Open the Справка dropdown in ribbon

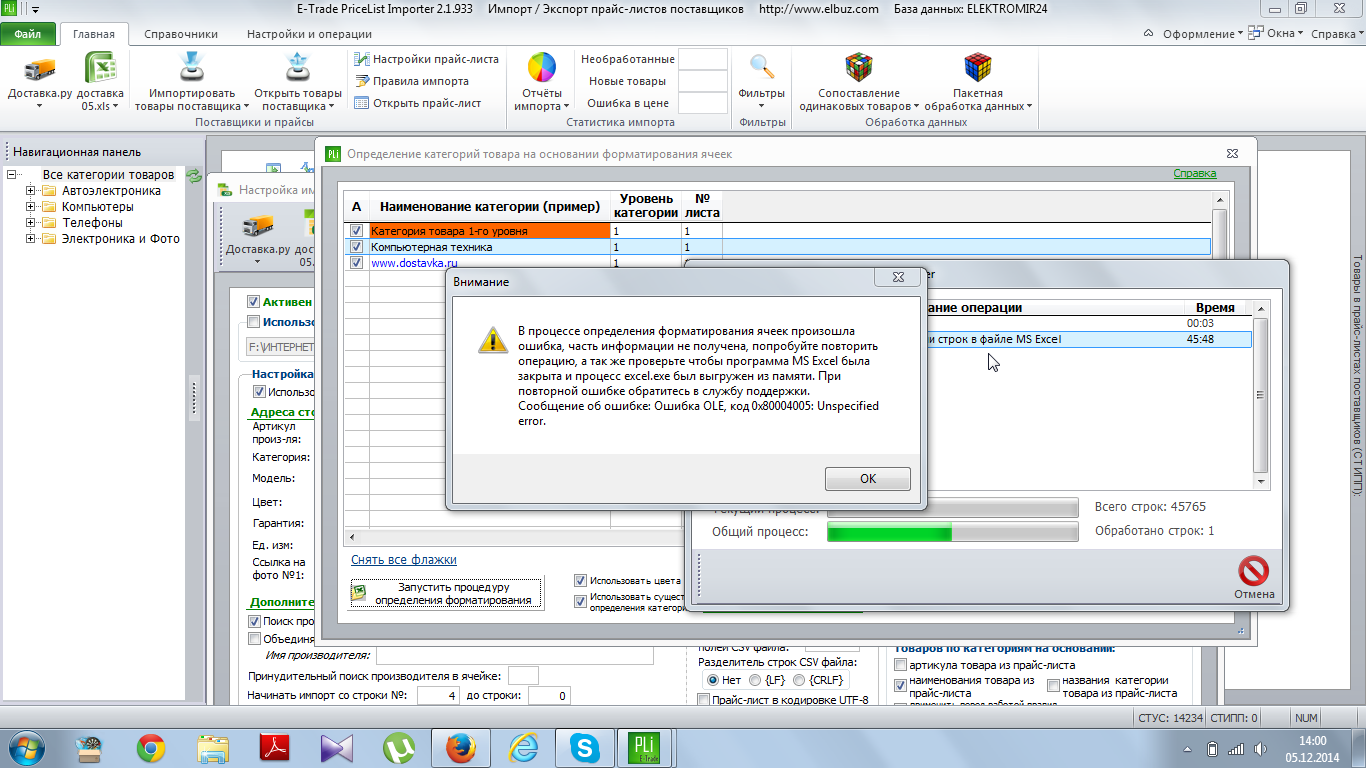coord(1337,34)
